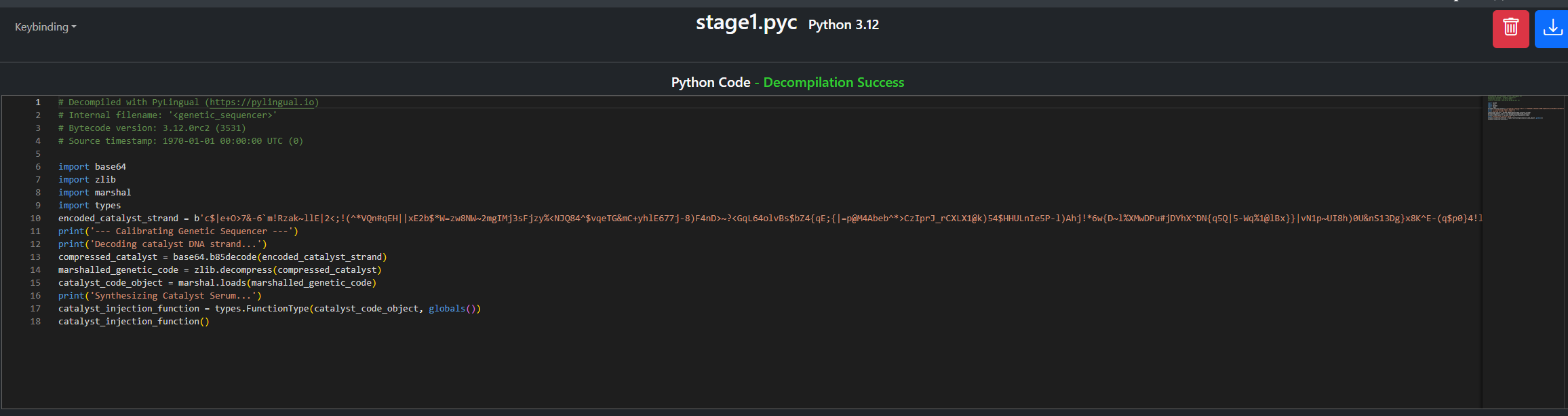Viewport: 1568px width, 416px height.
Task: Click line number 10 in the gutter
Action: [35, 219]
